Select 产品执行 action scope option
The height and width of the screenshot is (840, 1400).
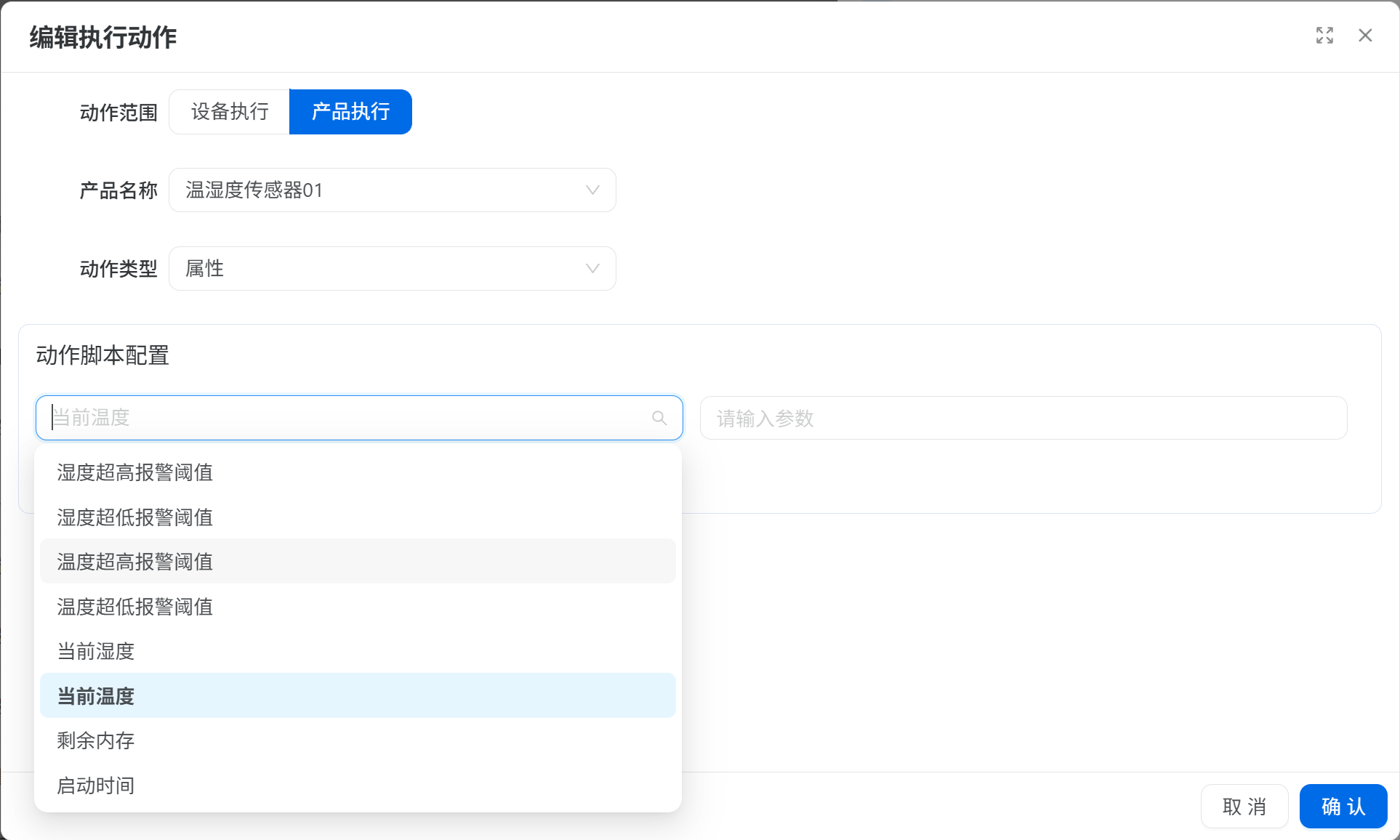(x=350, y=112)
